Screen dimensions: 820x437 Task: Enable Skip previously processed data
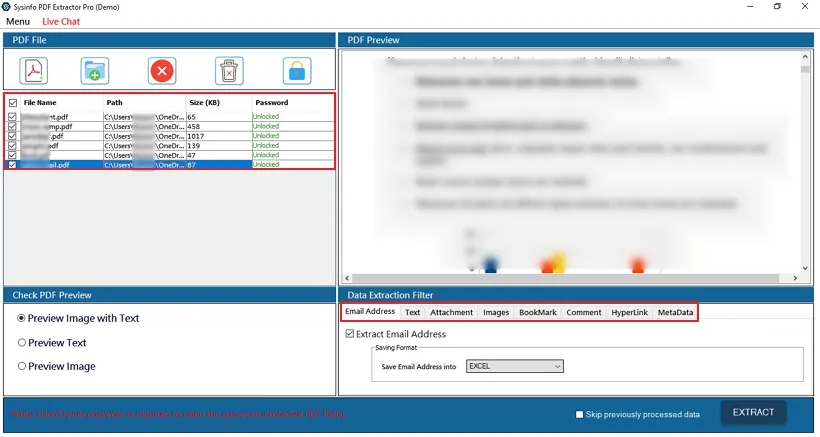(579, 415)
